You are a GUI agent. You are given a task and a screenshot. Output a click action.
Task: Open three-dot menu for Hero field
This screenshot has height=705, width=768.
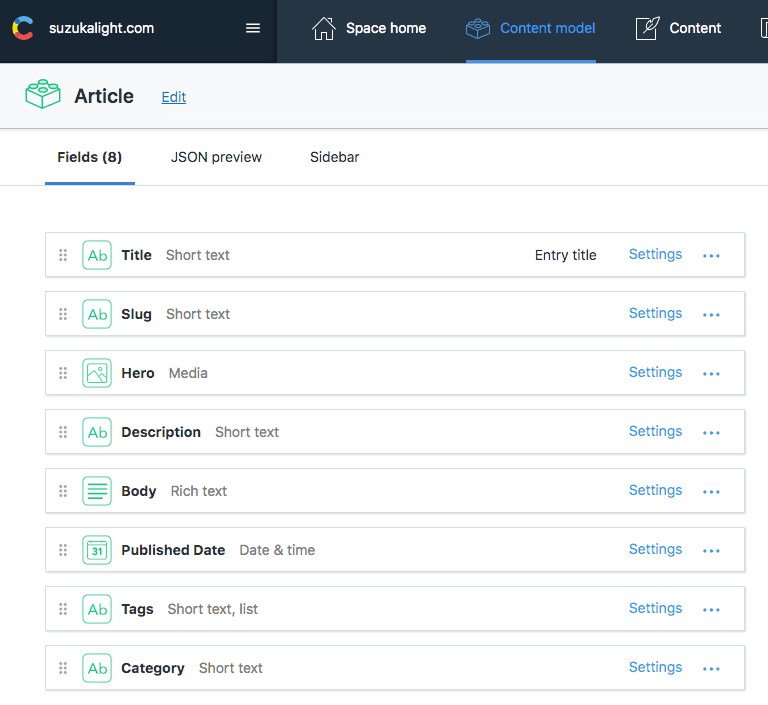711,374
